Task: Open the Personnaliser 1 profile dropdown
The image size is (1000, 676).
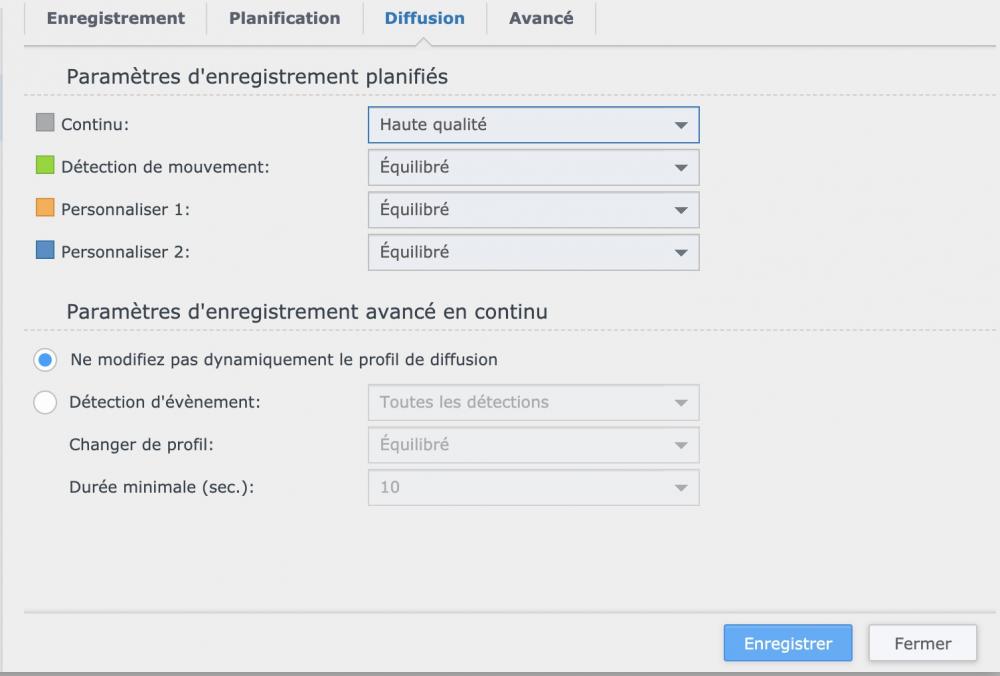Action: coord(533,210)
